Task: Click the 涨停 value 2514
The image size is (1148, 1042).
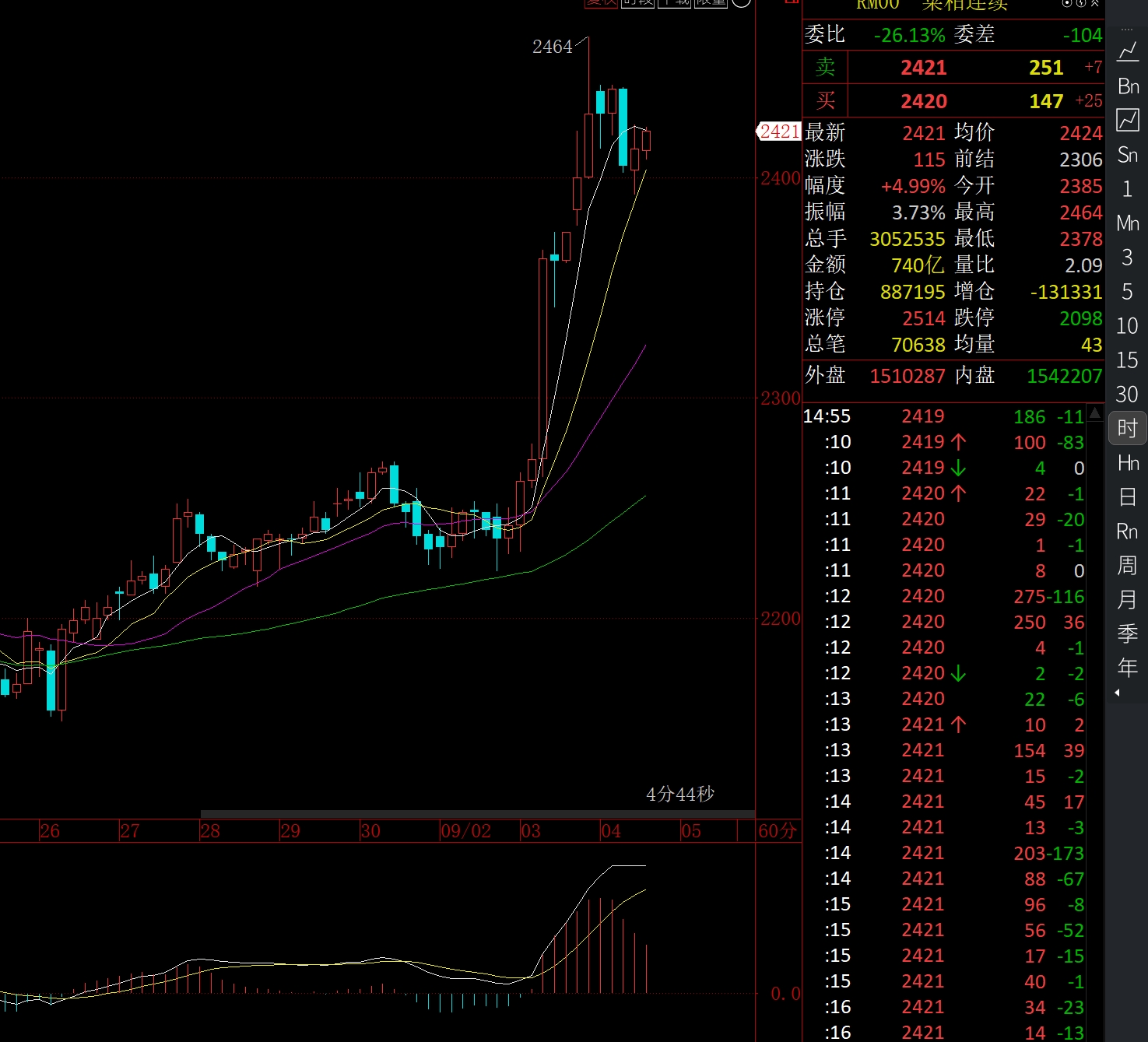Action: [x=924, y=318]
